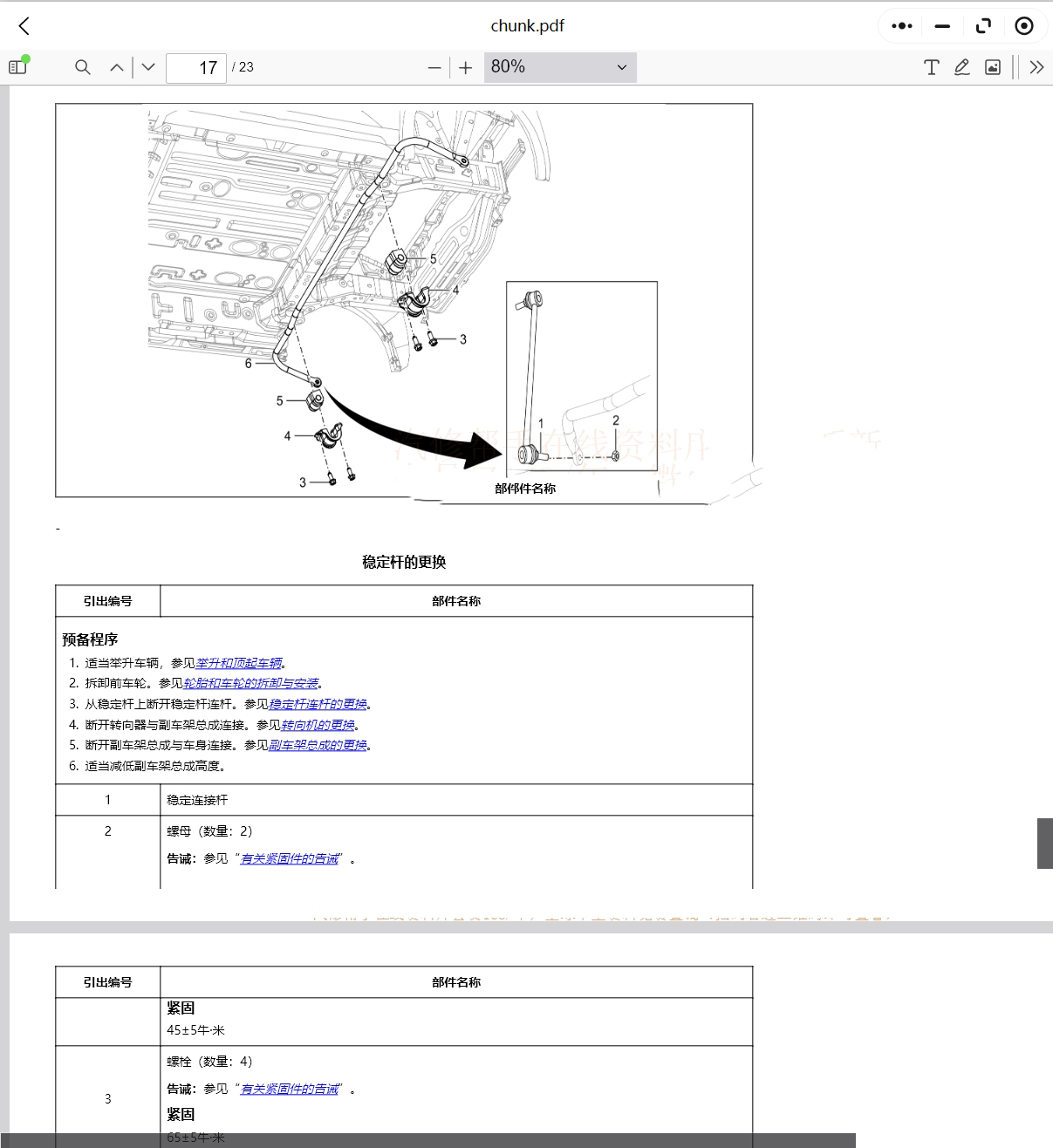Screen dimensions: 1053x1148
Task: Open 副车架总成的更换 link
Action: (x=318, y=745)
